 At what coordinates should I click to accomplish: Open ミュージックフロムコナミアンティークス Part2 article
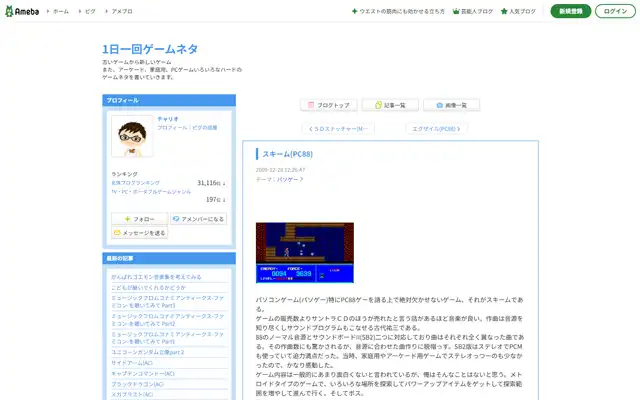pyautogui.click(x=168, y=320)
